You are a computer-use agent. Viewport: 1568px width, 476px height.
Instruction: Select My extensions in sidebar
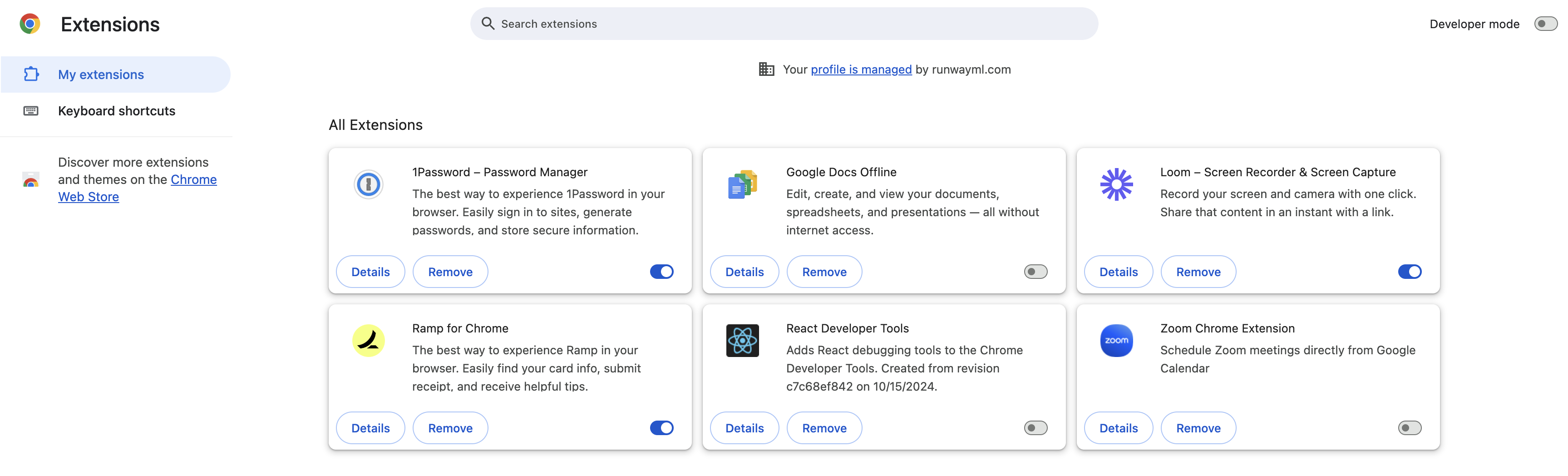(116, 74)
